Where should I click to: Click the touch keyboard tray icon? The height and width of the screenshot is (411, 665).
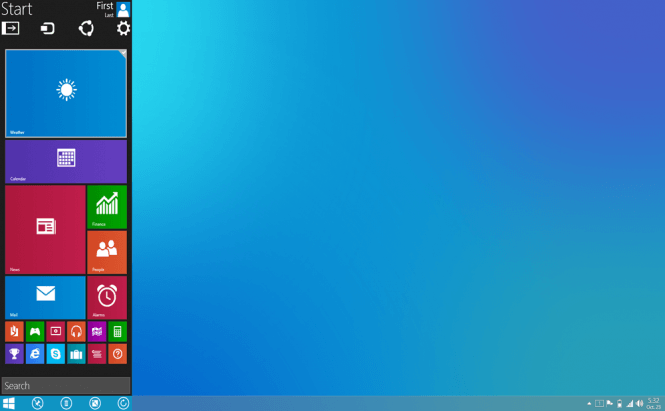tap(599, 403)
